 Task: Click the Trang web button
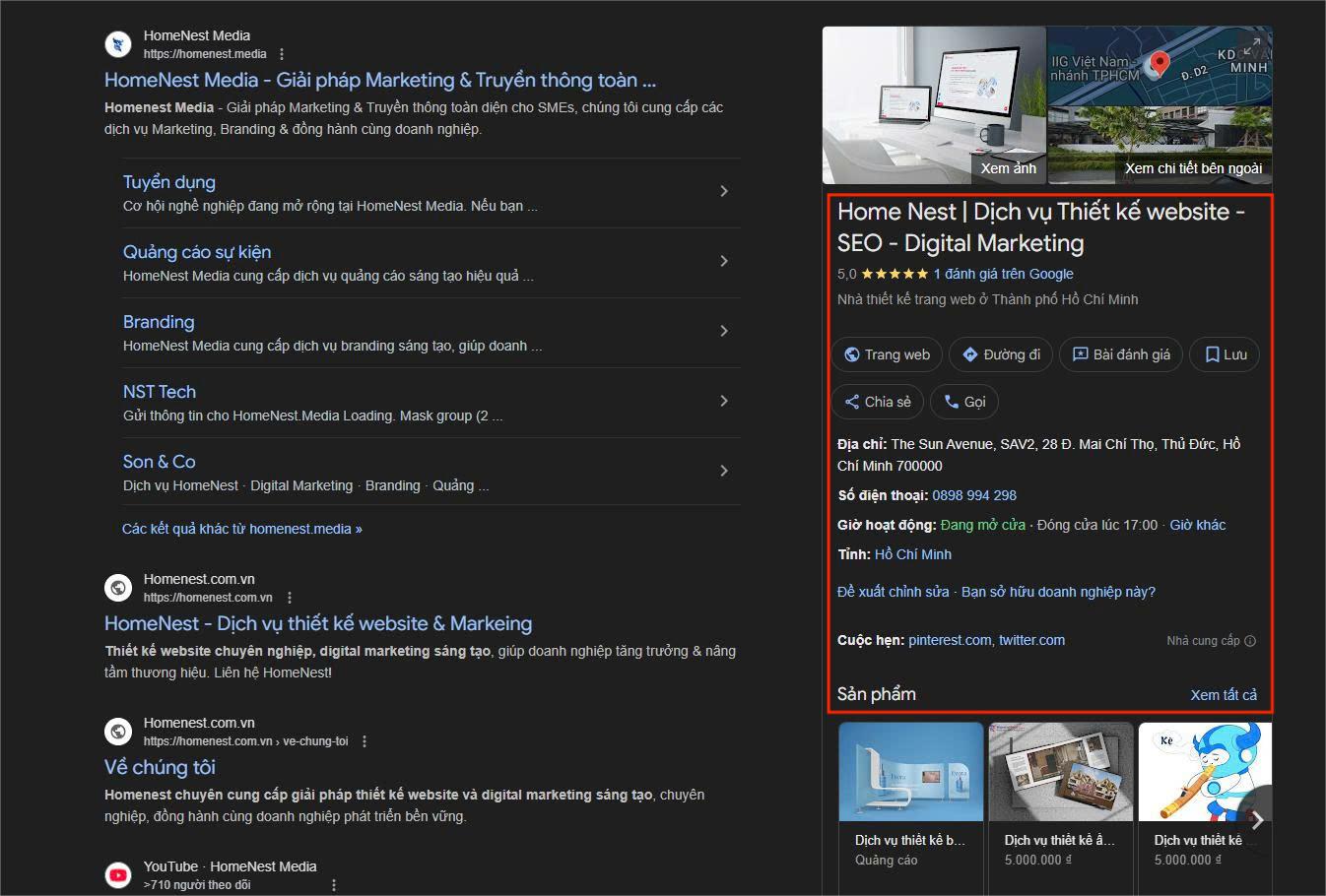click(x=887, y=354)
